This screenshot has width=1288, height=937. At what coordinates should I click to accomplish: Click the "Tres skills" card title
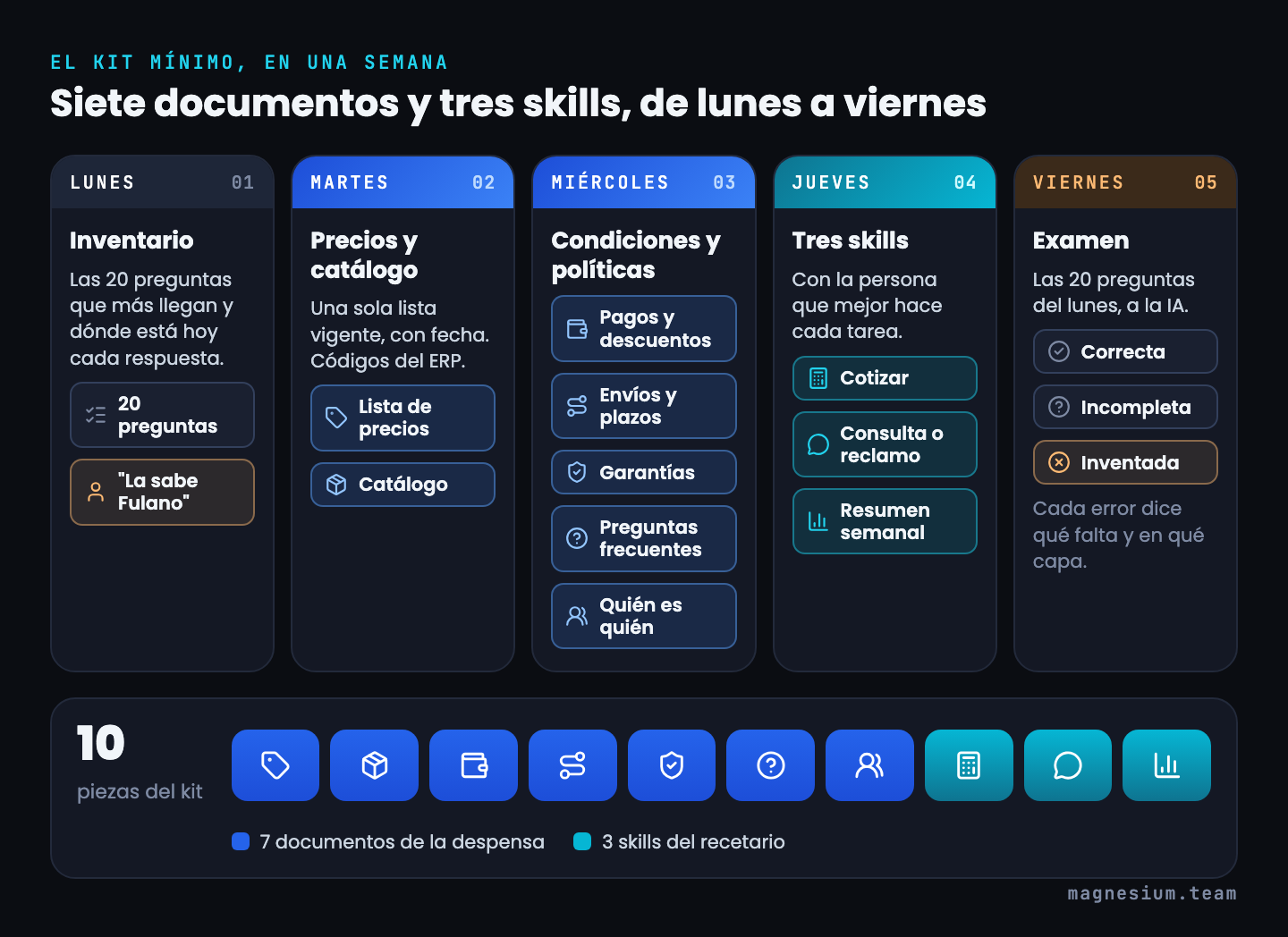(851, 241)
